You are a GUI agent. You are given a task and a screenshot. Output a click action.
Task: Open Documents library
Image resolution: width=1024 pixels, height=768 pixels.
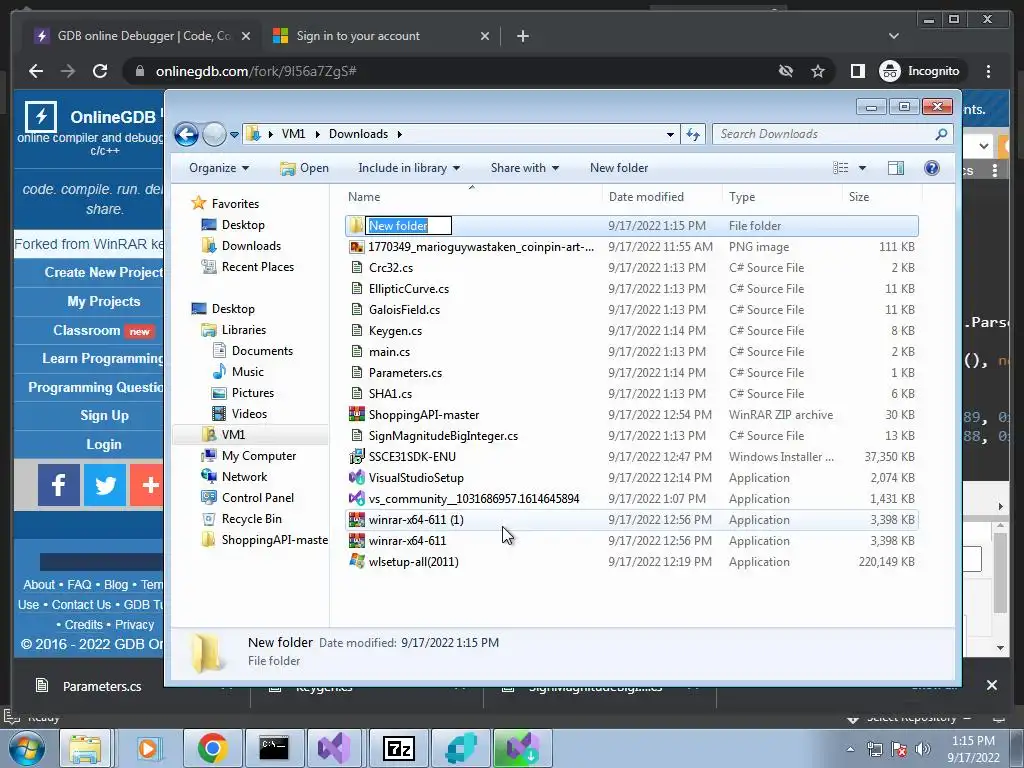click(x=253, y=351)
